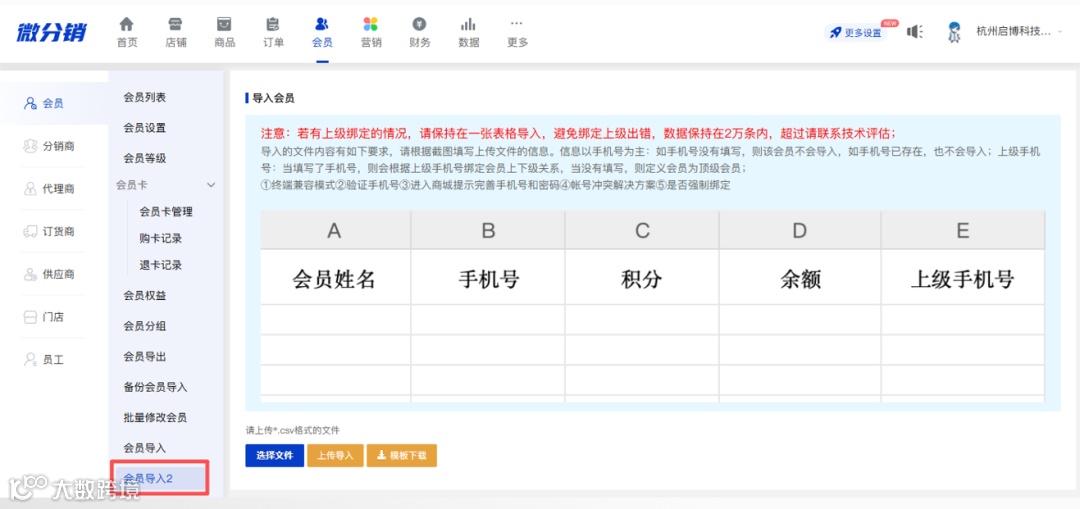The width and height of the screenshot is (1080, 509).
Task: Click the user avatar icon
Action: pyautogui.click(x=954, y=32)
